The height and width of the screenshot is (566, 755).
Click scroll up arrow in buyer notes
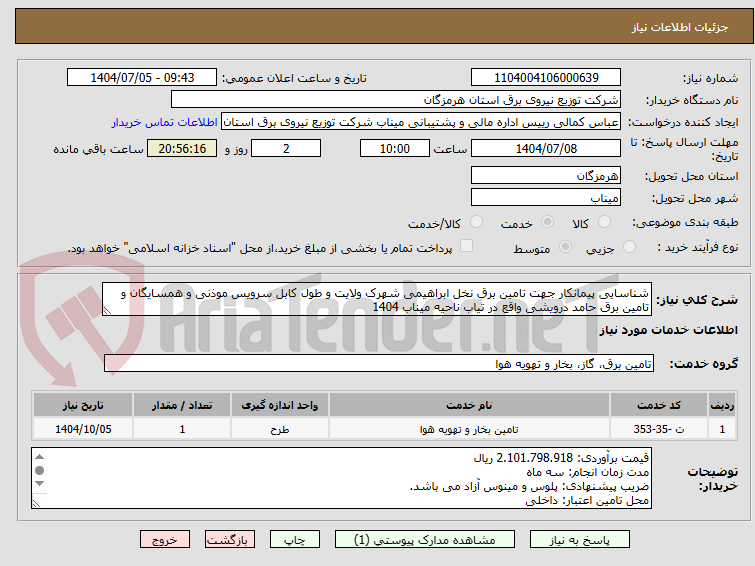tap(40, 457)
